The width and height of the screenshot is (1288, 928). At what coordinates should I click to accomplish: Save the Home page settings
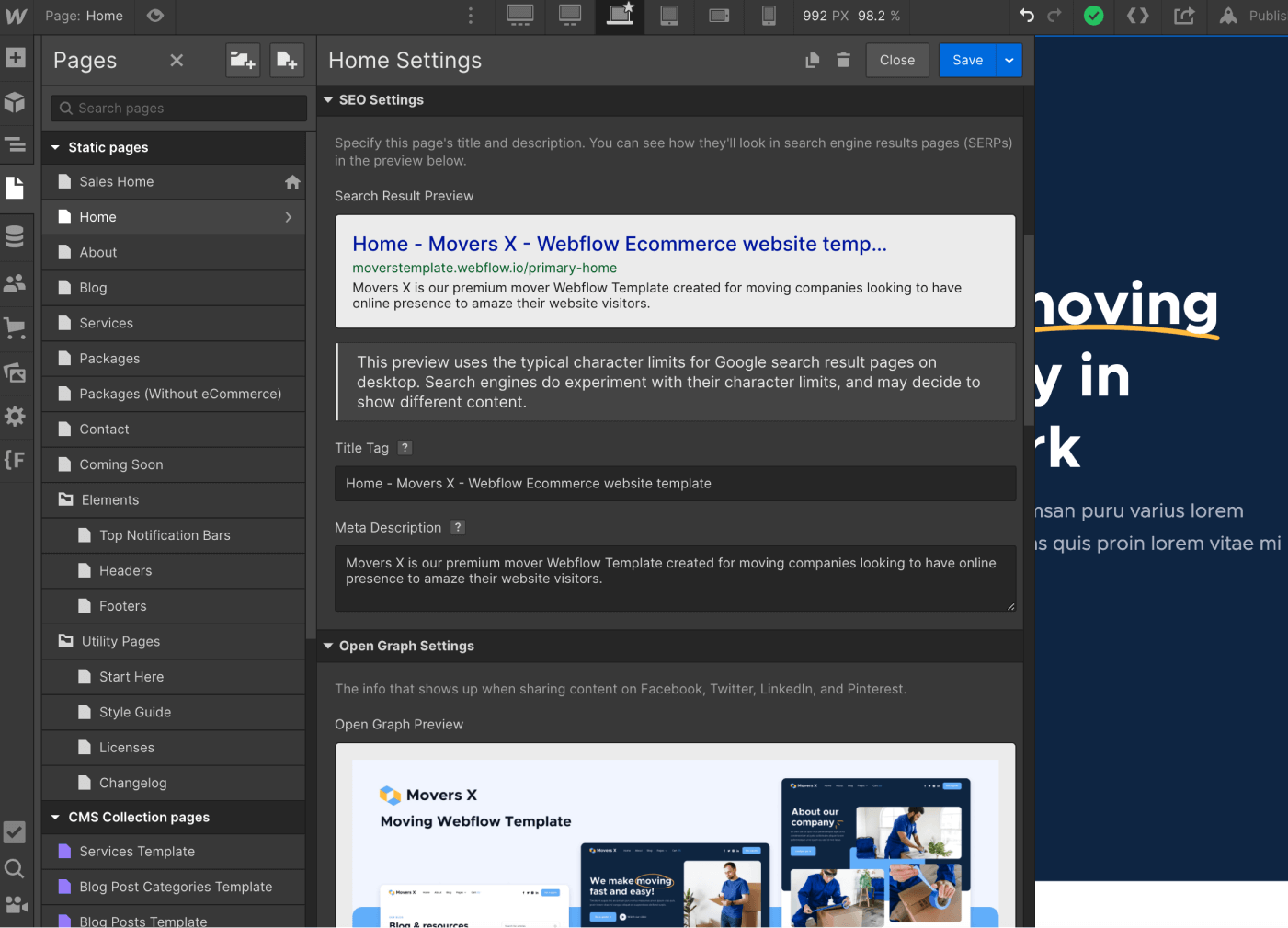click(967, 60)
